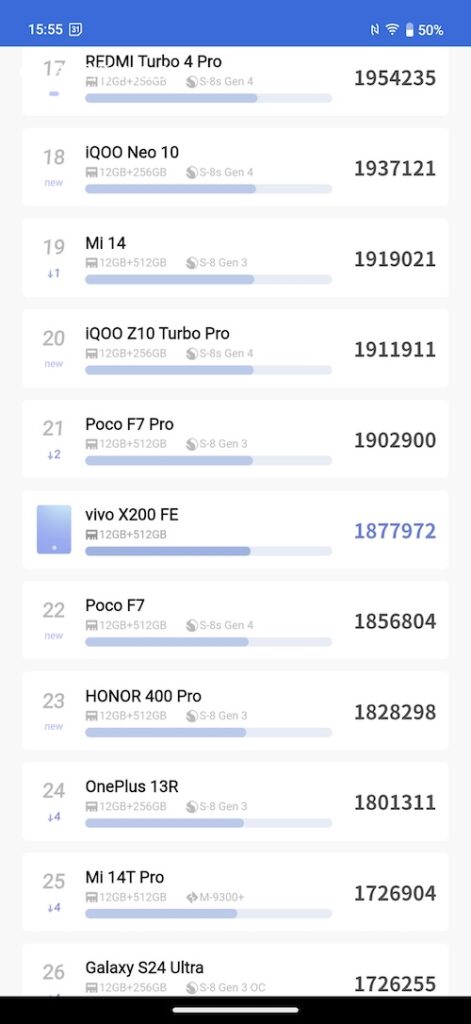471x1024 pixels.
Task: Tap the Snapdragon chip icon for Poco F7
Action: [192, 625]
